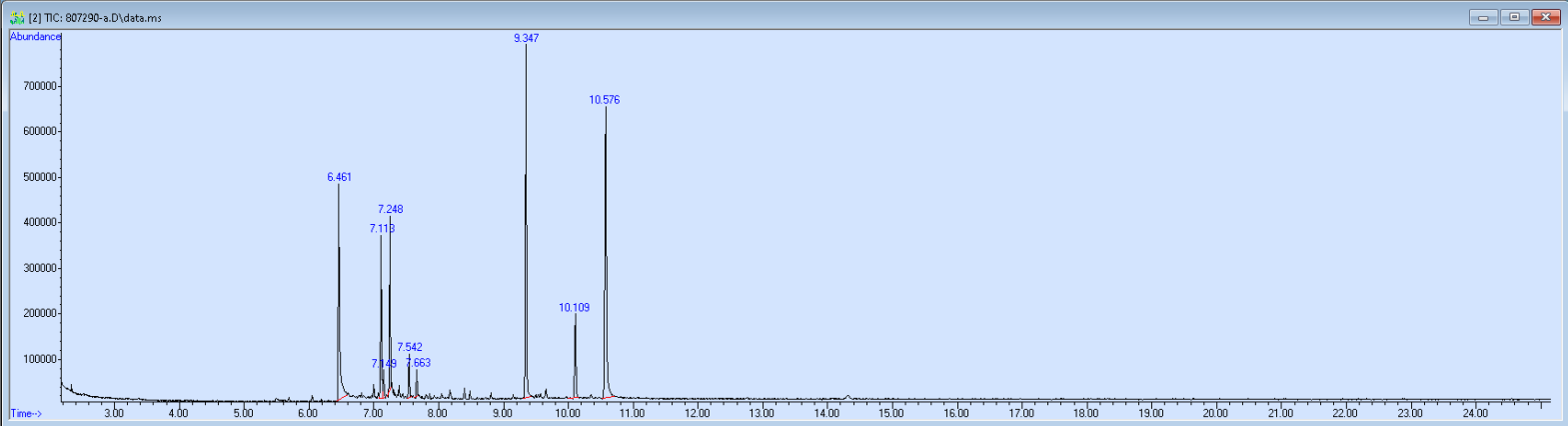This screenshot has width=1568, height=426.
Task: Click the 24.00 time axis tick
Action: pyautogui.click(x=1475, y=413)
